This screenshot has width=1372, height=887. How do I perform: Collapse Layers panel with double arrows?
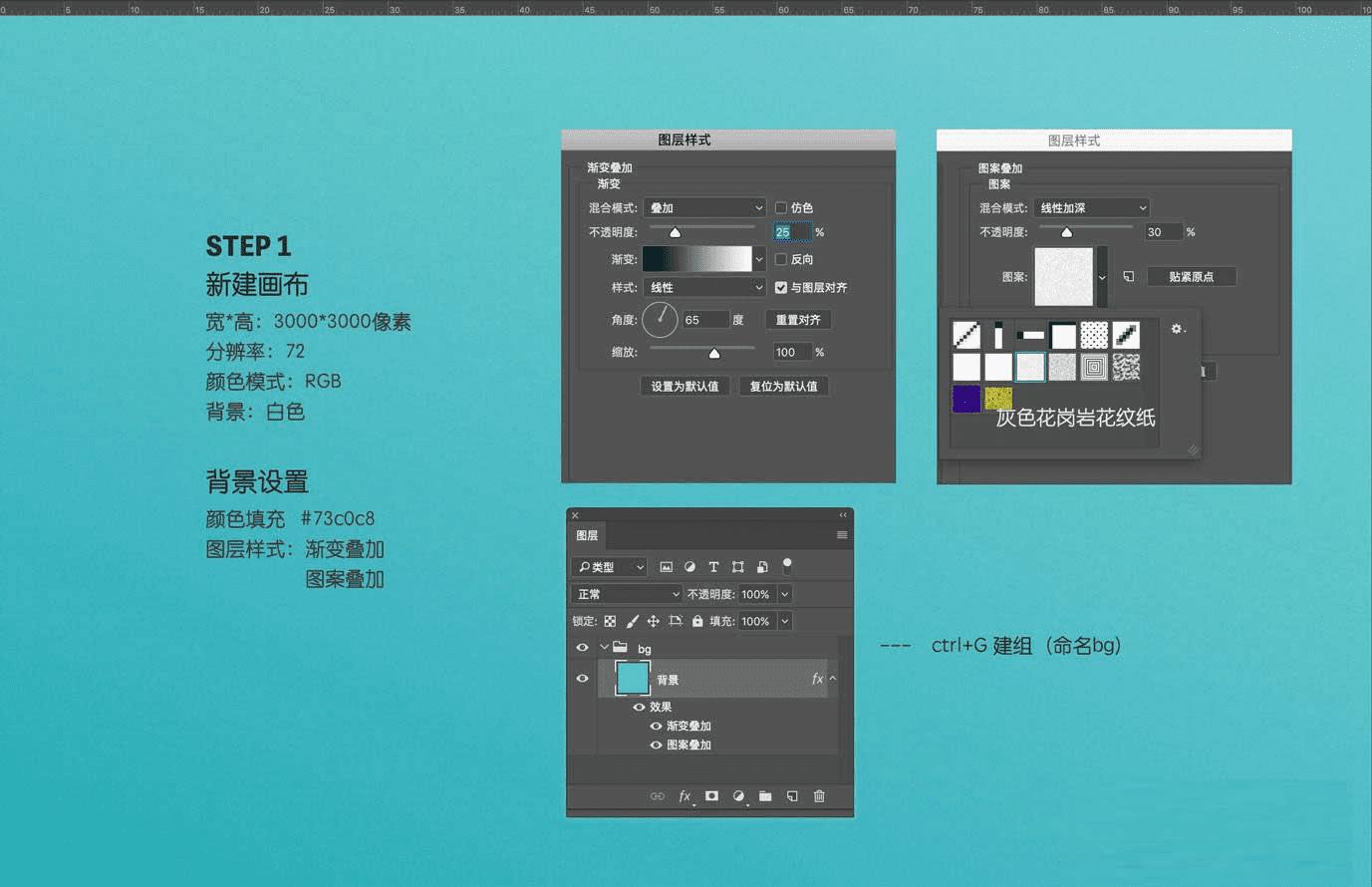(843, 515)
